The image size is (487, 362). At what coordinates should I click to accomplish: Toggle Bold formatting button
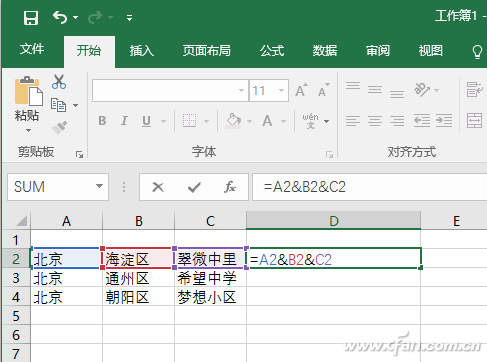point(102,121)
